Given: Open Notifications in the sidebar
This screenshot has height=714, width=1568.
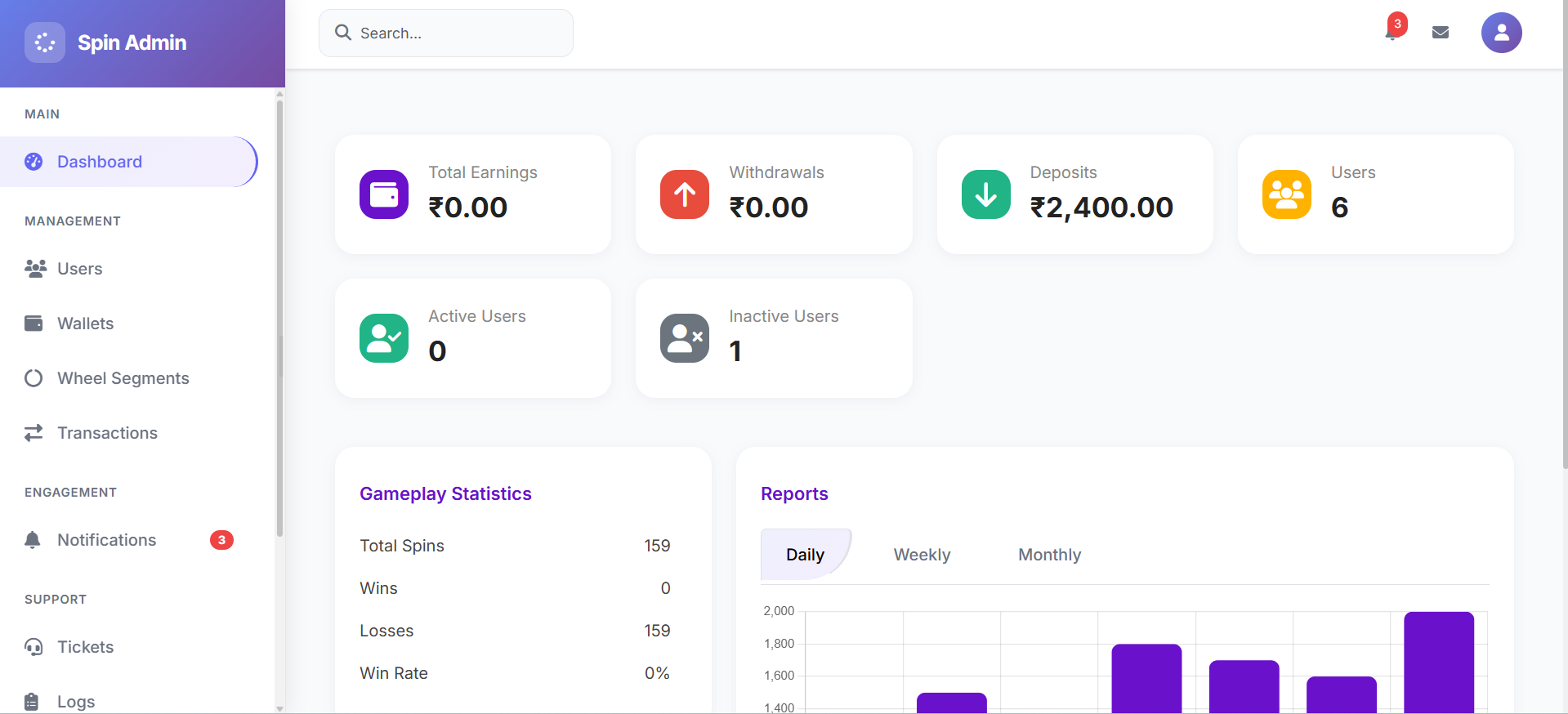Looking at the screenshot, I should (106, 540).
